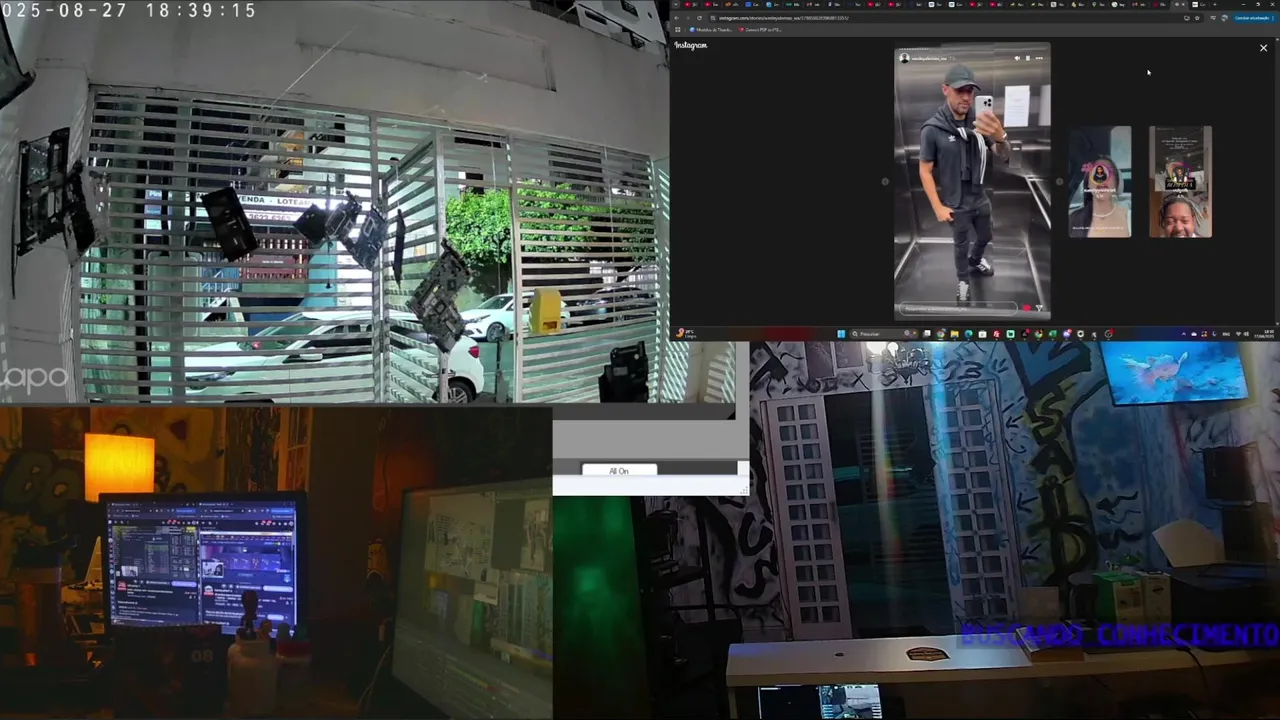
Task: Click the taskbar search box
Action: coord(884,334)
